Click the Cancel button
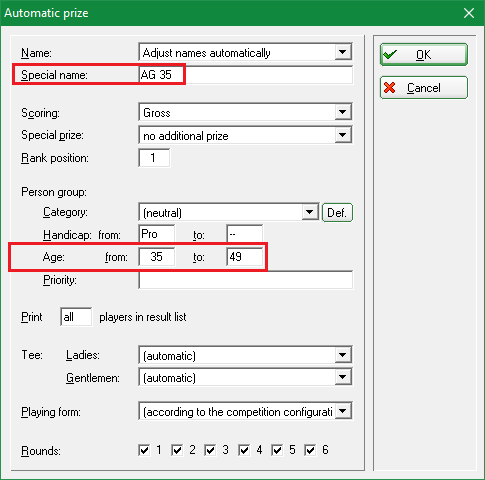This screenshot has width=485, height=480. (x=424, y=88)
